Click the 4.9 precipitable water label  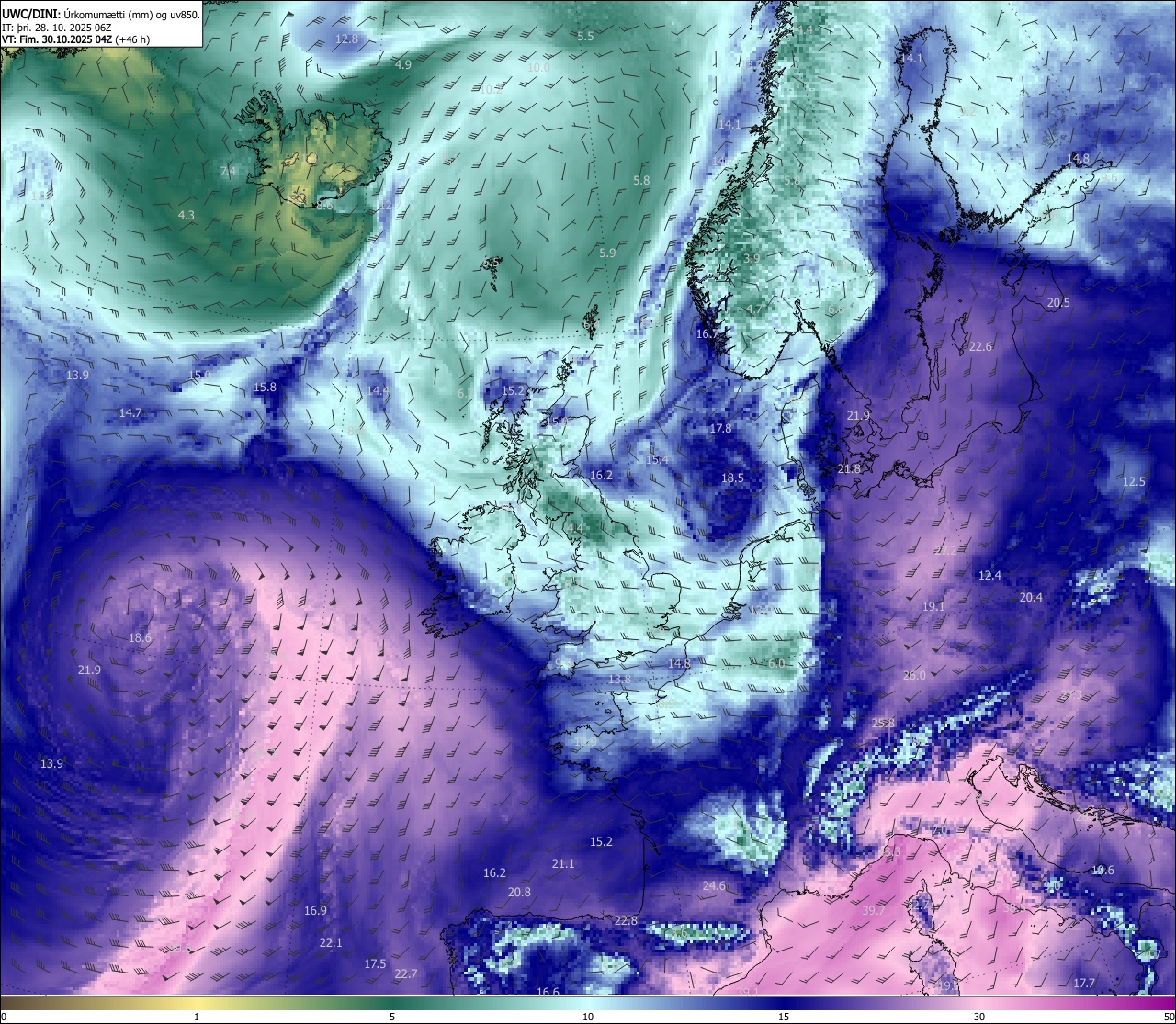tap(403, 64)
